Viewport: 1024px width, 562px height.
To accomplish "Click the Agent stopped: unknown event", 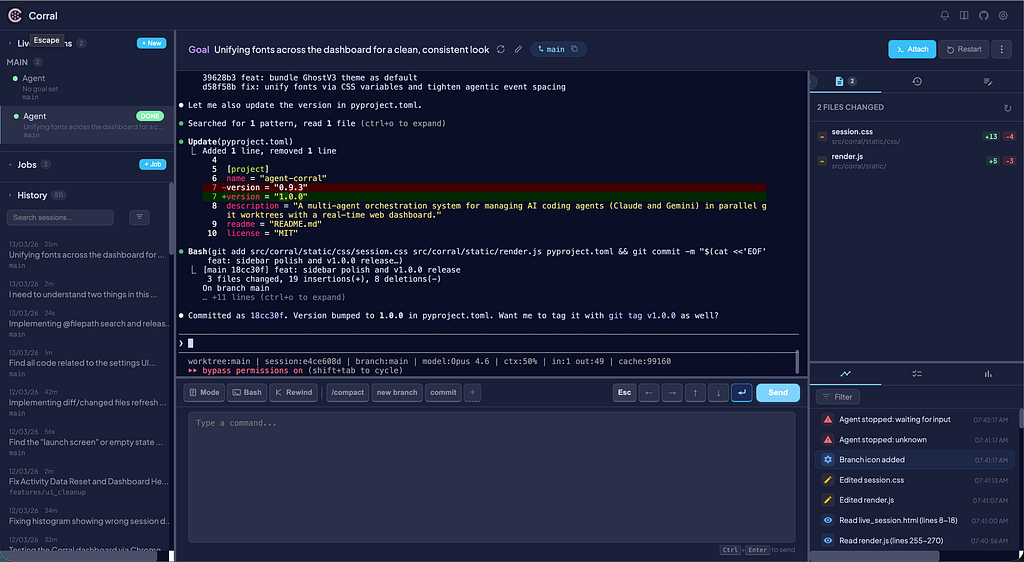I will click(914, 440).
